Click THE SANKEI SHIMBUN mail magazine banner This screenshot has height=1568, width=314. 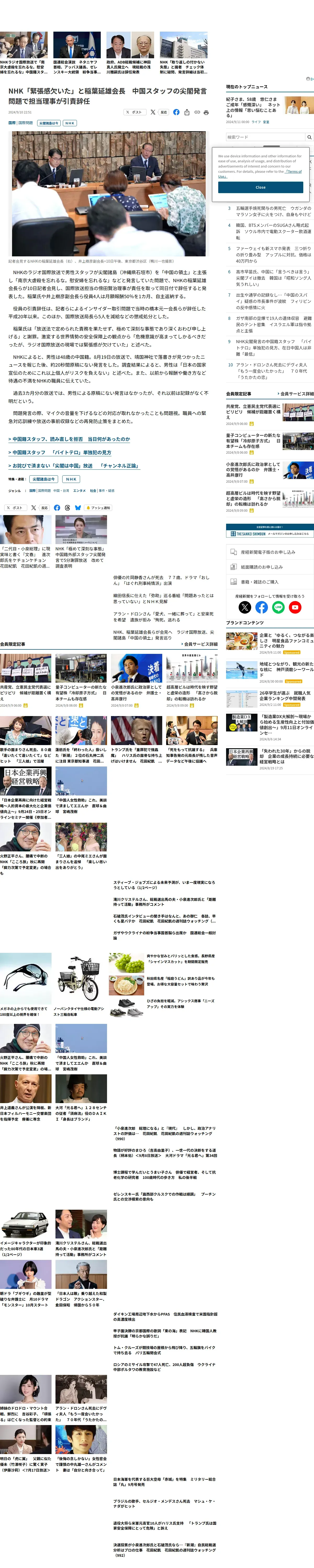(x=270, y=531)
